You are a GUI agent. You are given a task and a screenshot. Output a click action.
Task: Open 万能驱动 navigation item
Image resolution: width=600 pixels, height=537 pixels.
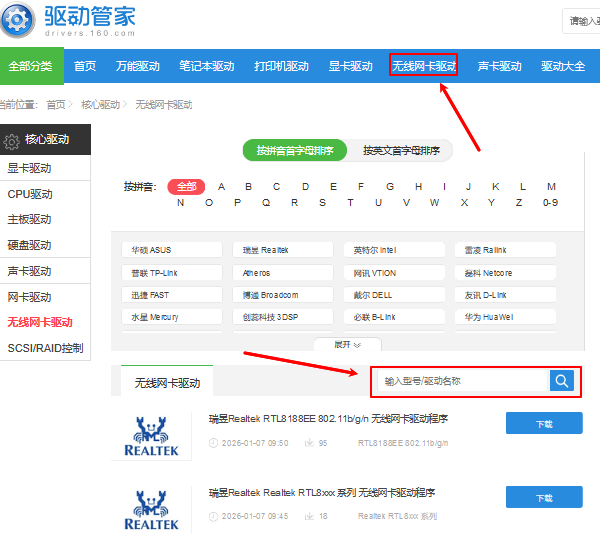138,66
